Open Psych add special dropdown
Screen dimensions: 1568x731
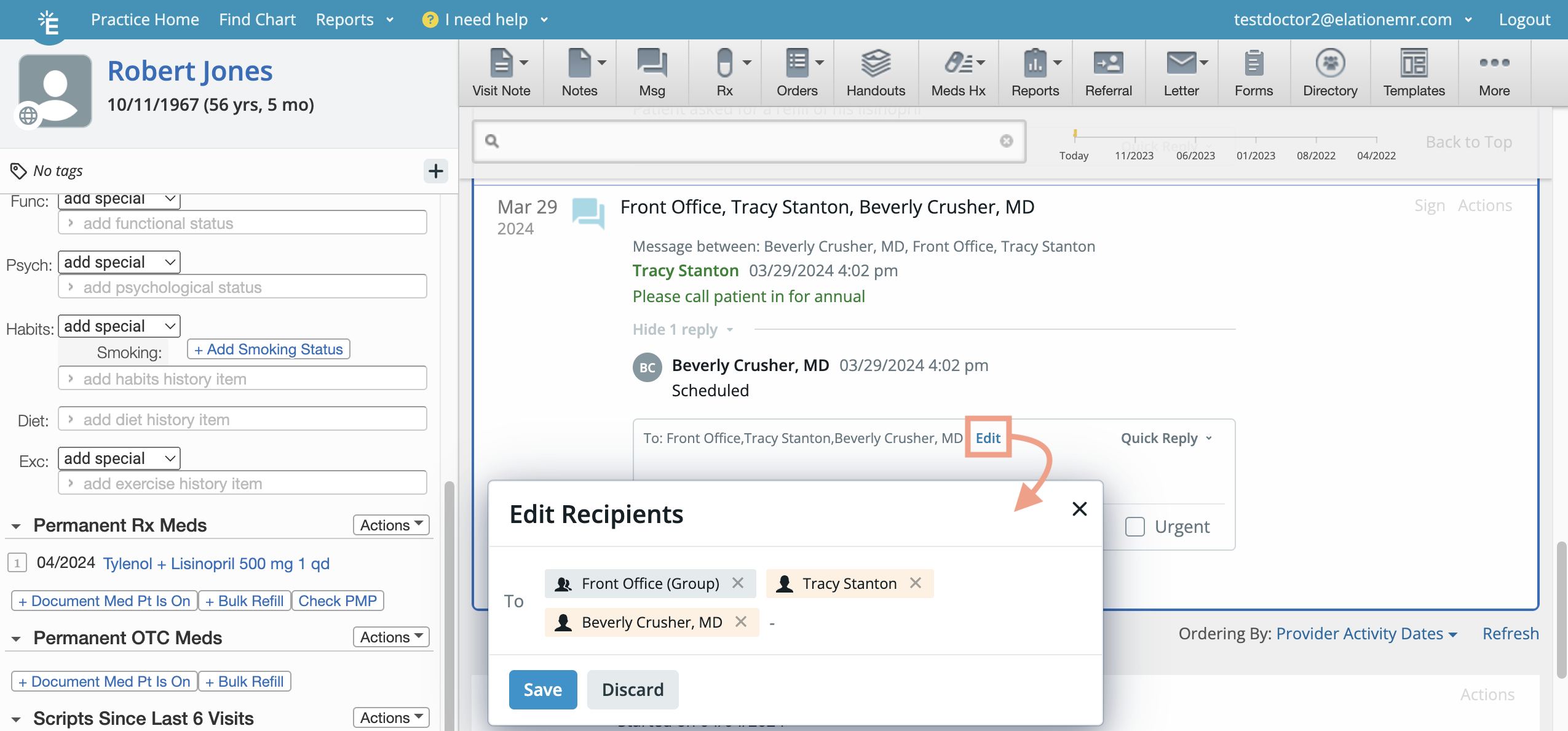[x=119, y=262]
